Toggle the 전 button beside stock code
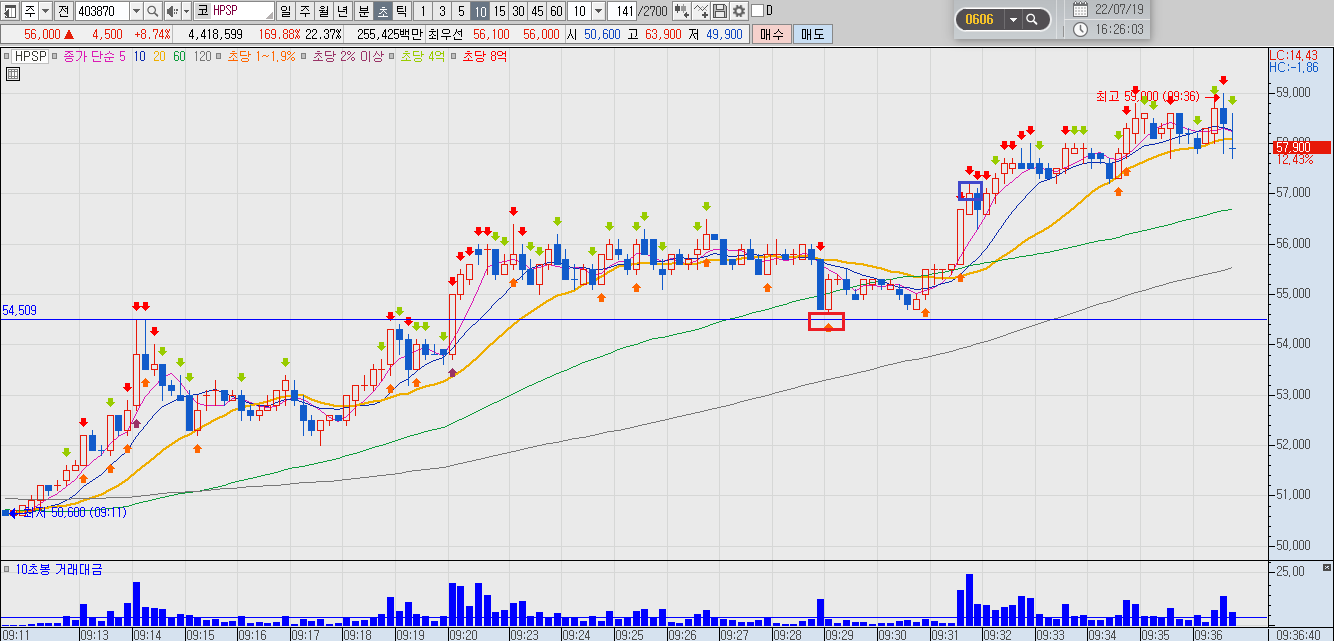The image size is (1334, 641). (64, 11)
